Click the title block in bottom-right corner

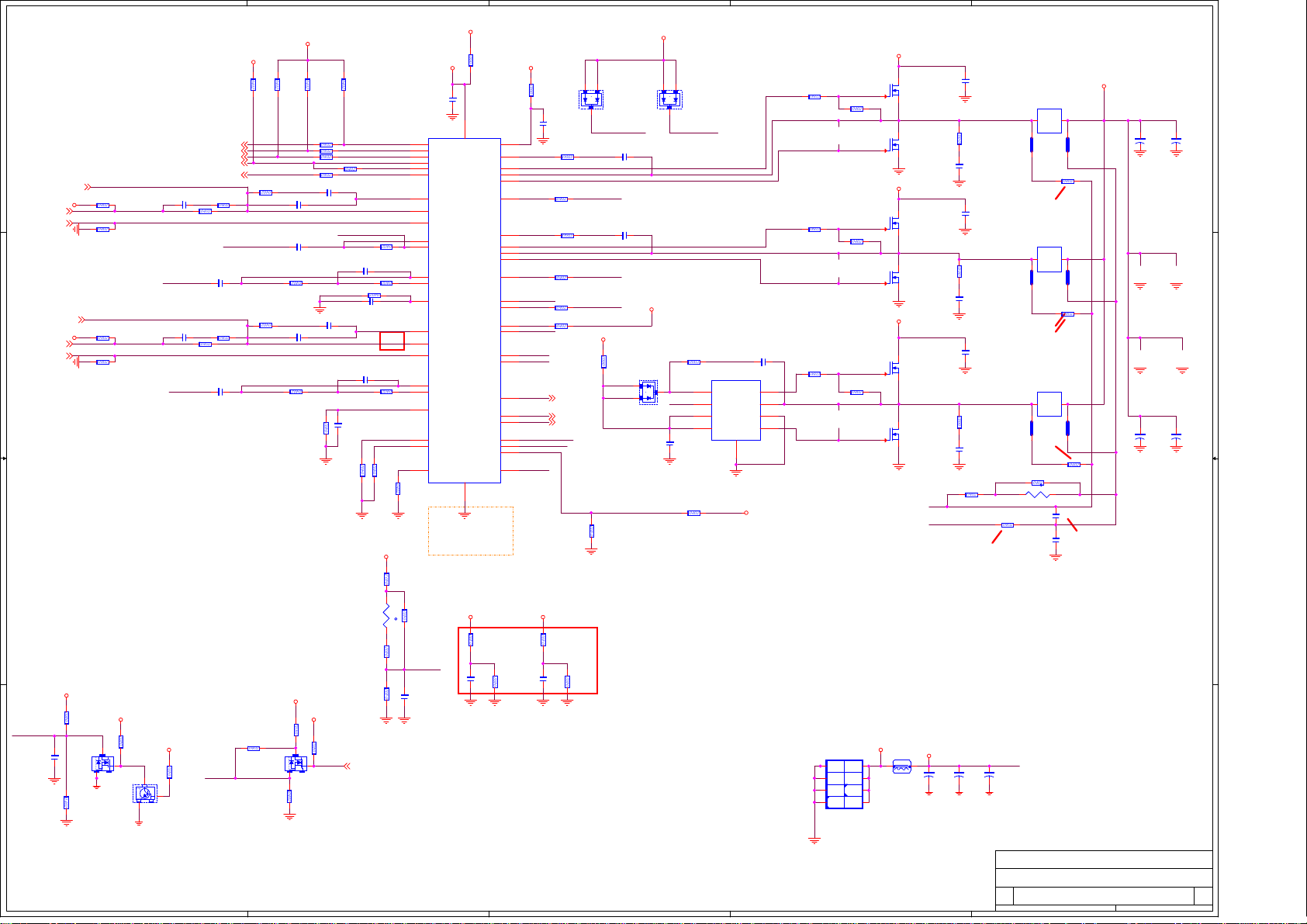click(x=1104, y=881)
